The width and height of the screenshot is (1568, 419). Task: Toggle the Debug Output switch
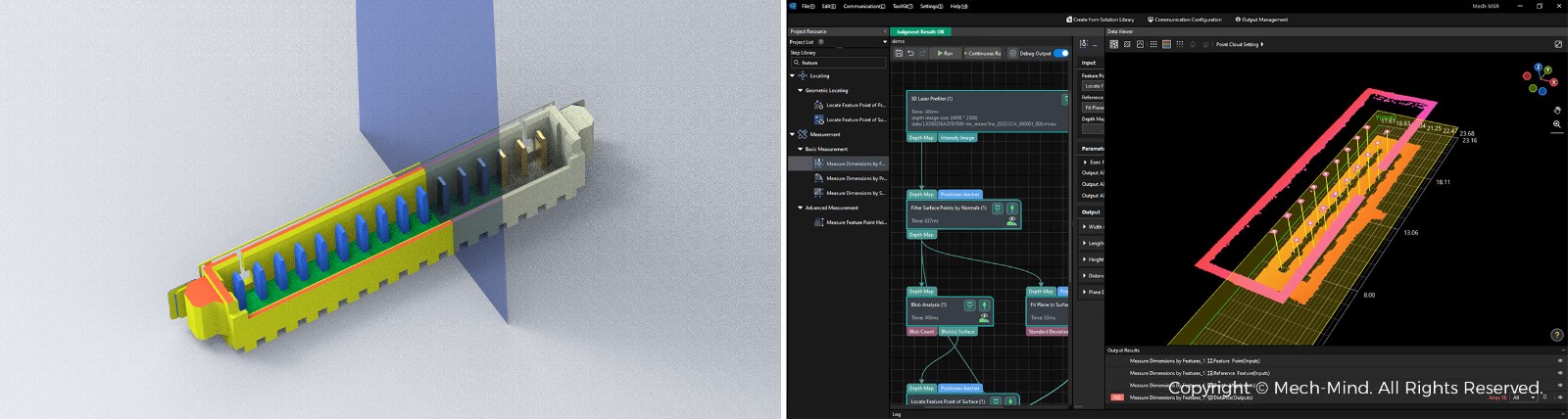pyautogui.click(x=1061, y=53)
